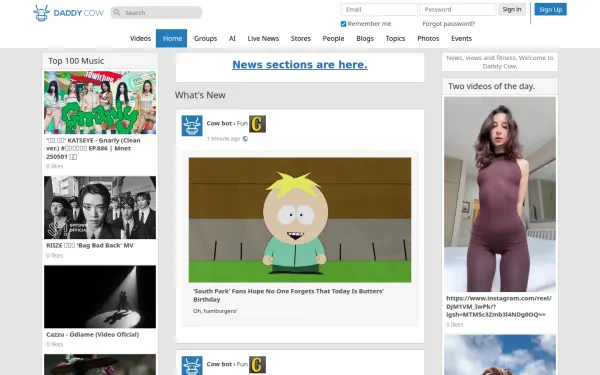Click the 'Oh, hamburgers!' description text

[215, 311]
